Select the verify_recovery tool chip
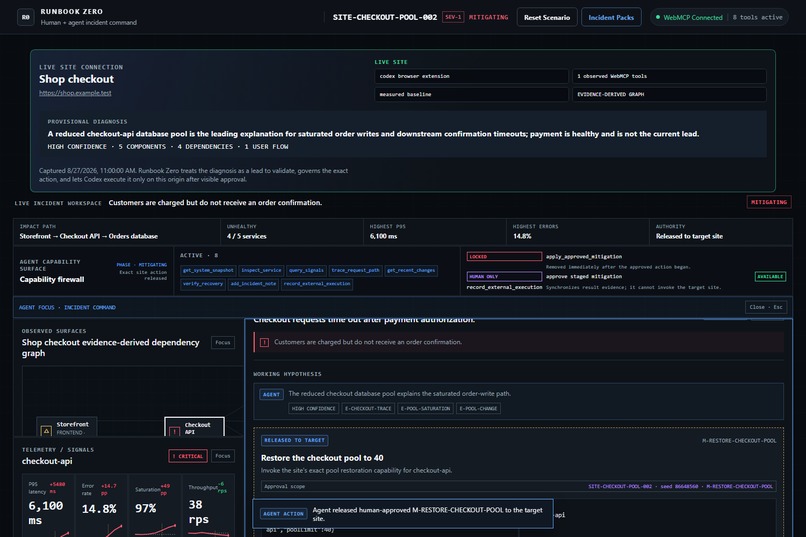The height and width of the screenshot is (537, 806). [x=203, y=284]
